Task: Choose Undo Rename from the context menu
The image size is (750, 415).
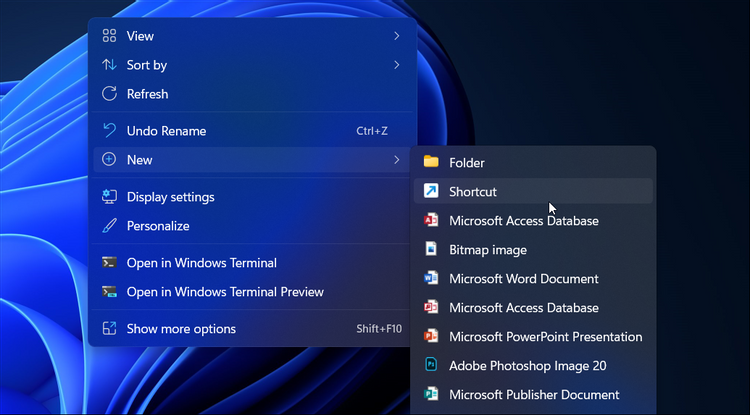Action: [166, 131]
